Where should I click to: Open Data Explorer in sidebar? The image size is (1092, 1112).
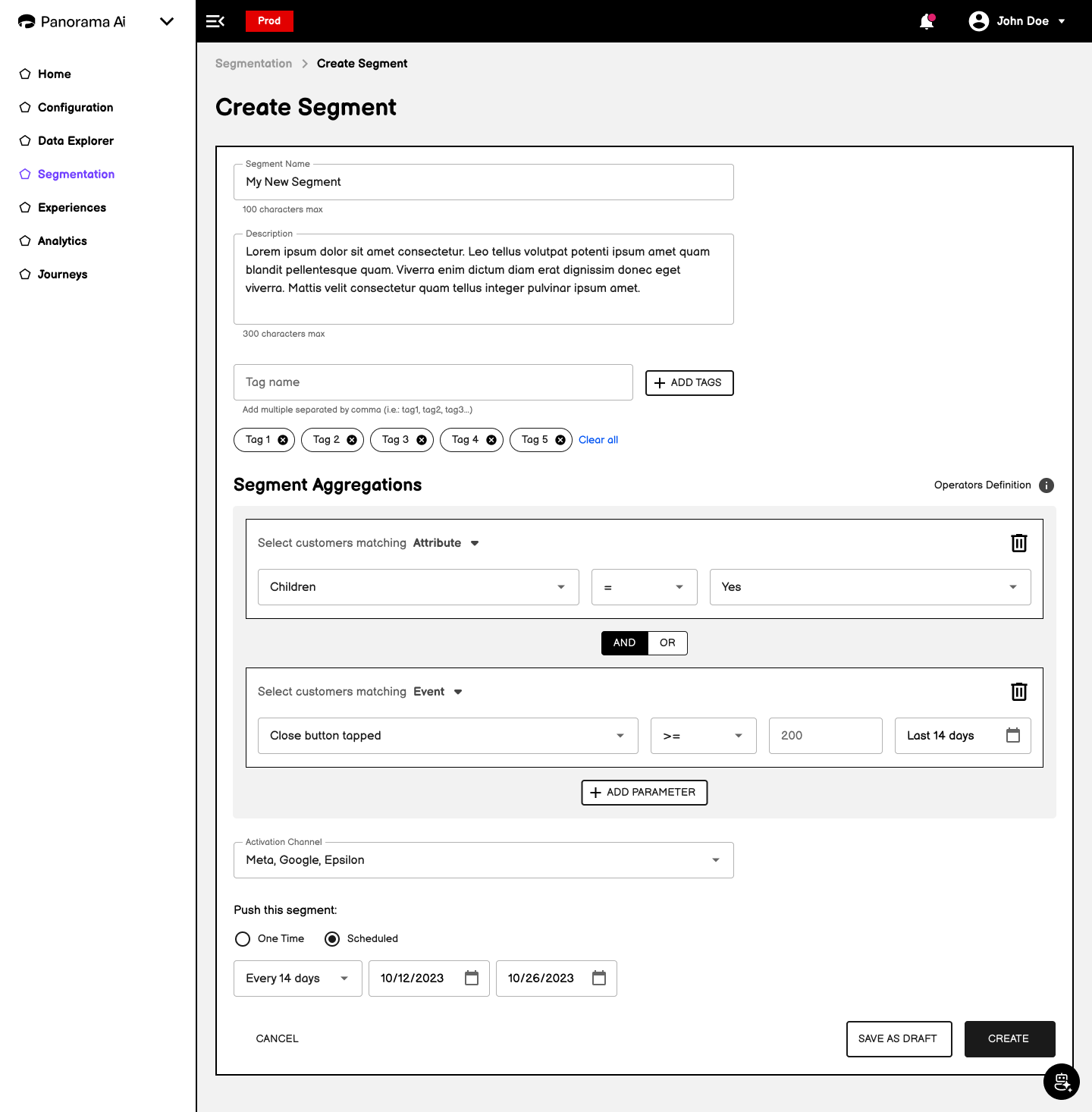[x=76, y=141]
